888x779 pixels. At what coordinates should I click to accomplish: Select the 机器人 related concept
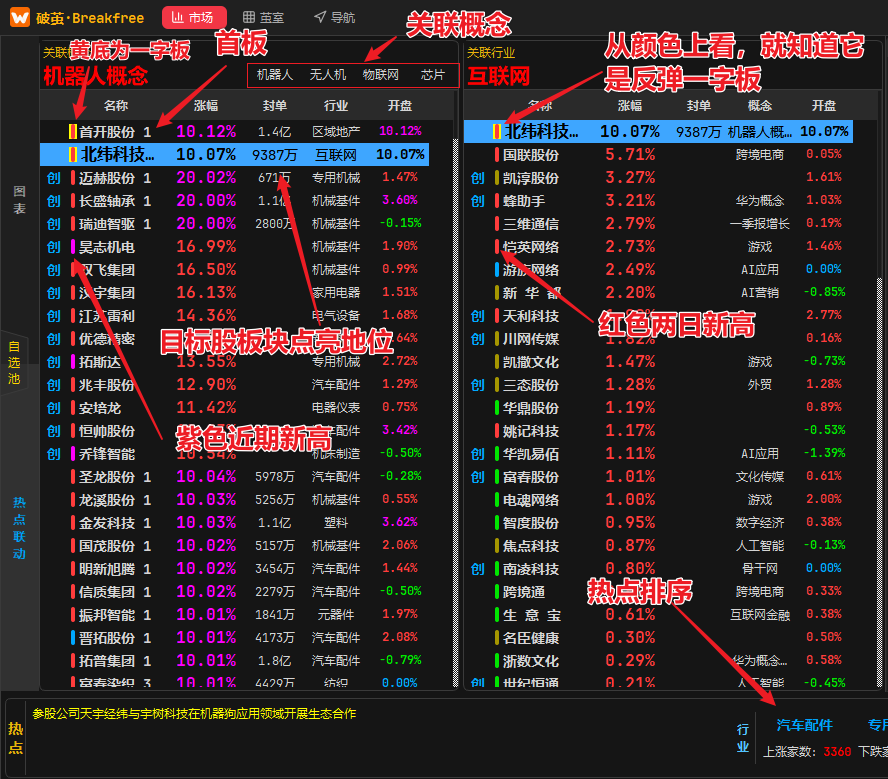point(275,75)
